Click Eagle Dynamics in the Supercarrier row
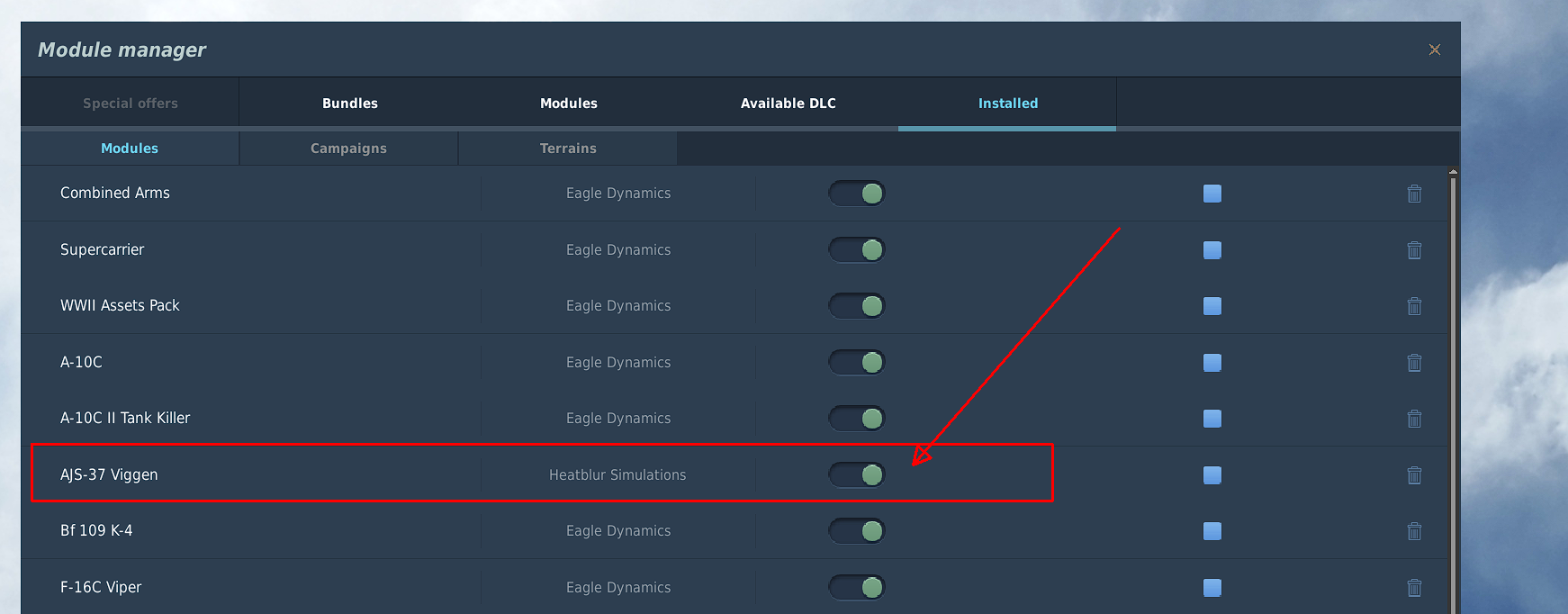Viewport: 1568px width, 614px height. [x=618, y=250]
